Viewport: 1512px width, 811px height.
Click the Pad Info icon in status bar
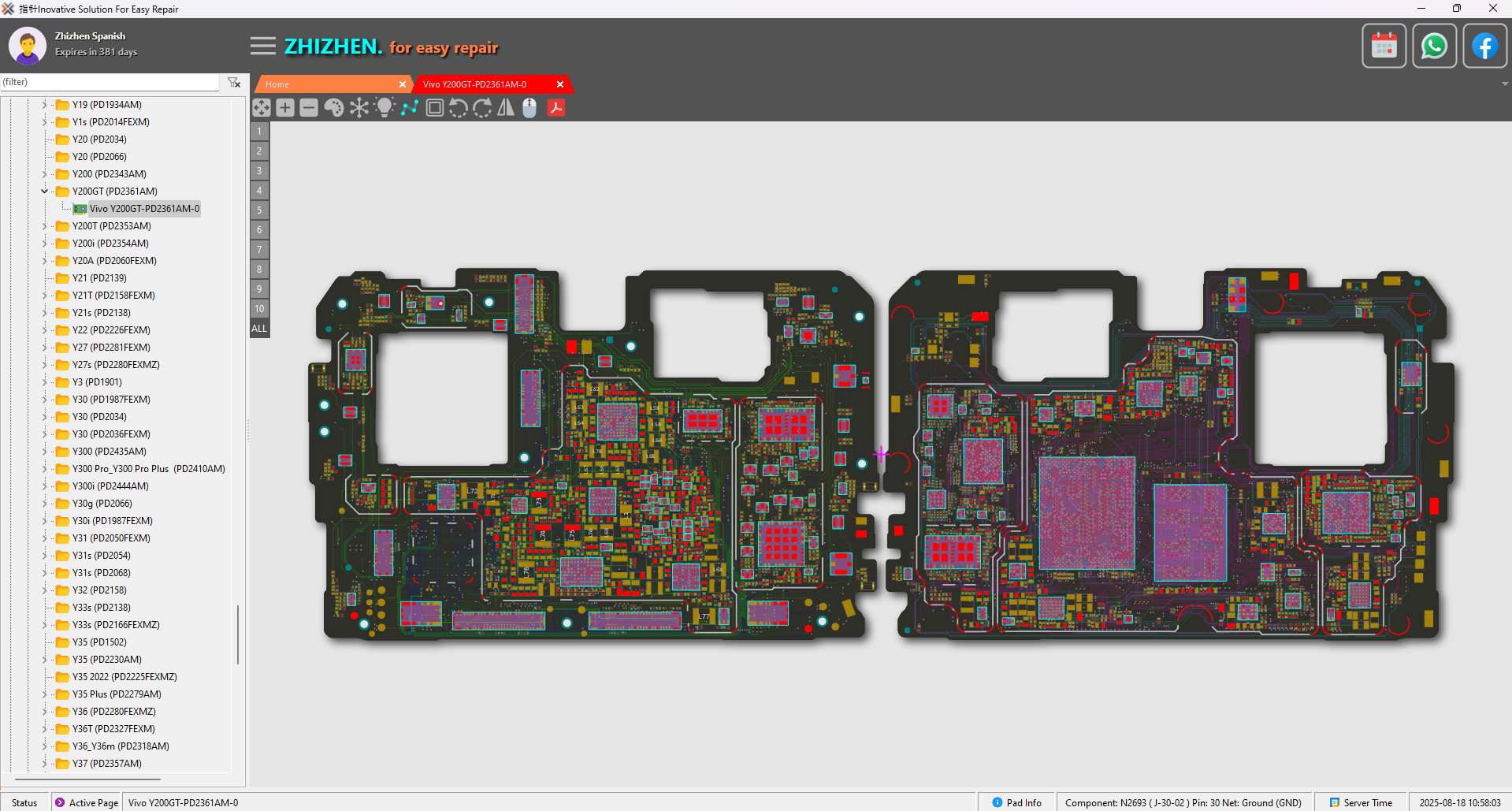click(x=997, y=802)
